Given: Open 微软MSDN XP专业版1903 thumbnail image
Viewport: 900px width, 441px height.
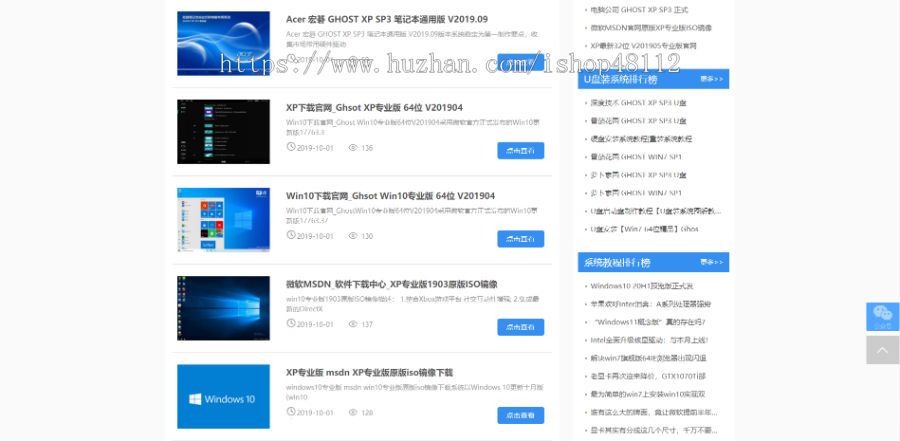Looking at the screenshot, I should tap(223, 308).
